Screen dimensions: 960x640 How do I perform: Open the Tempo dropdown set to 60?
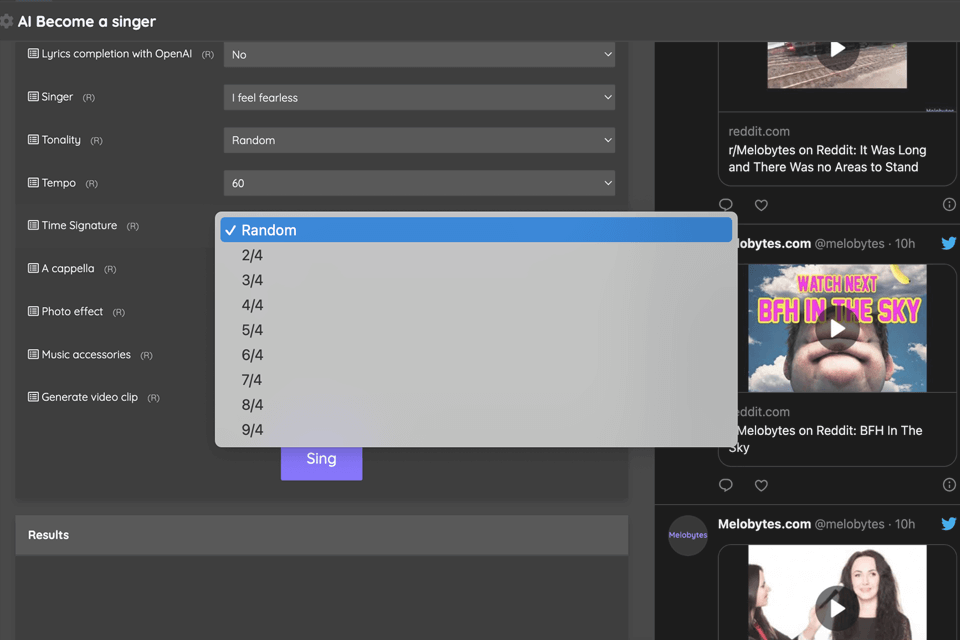tap(419, 183)
